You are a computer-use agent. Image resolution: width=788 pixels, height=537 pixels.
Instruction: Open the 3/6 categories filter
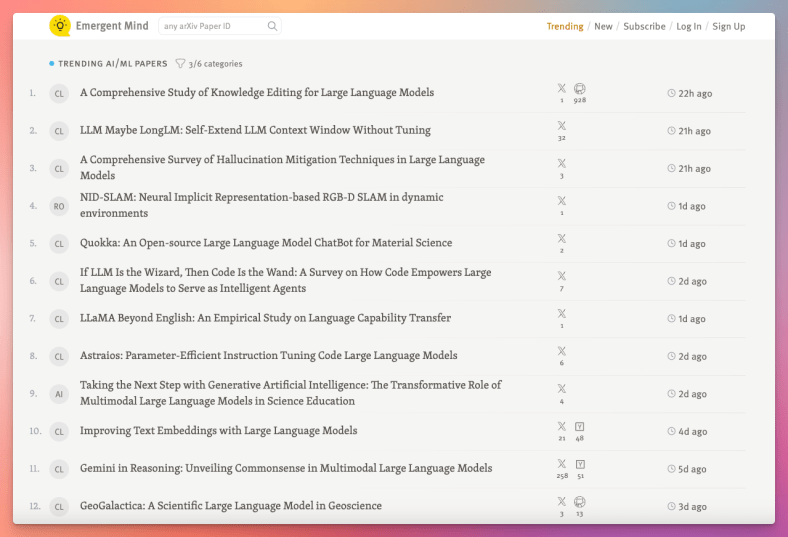209,63
